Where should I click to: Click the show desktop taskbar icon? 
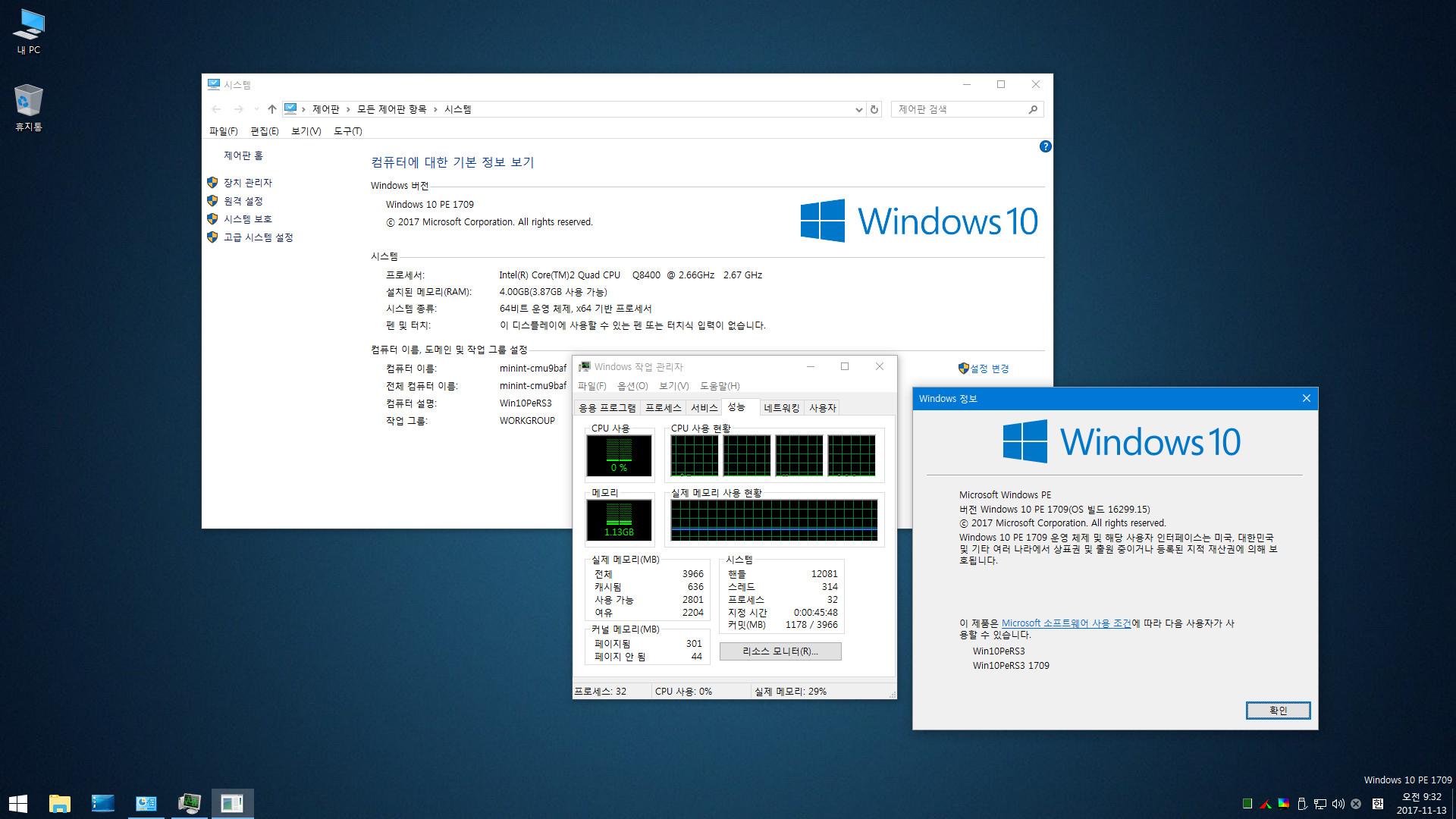click(102, 803)
